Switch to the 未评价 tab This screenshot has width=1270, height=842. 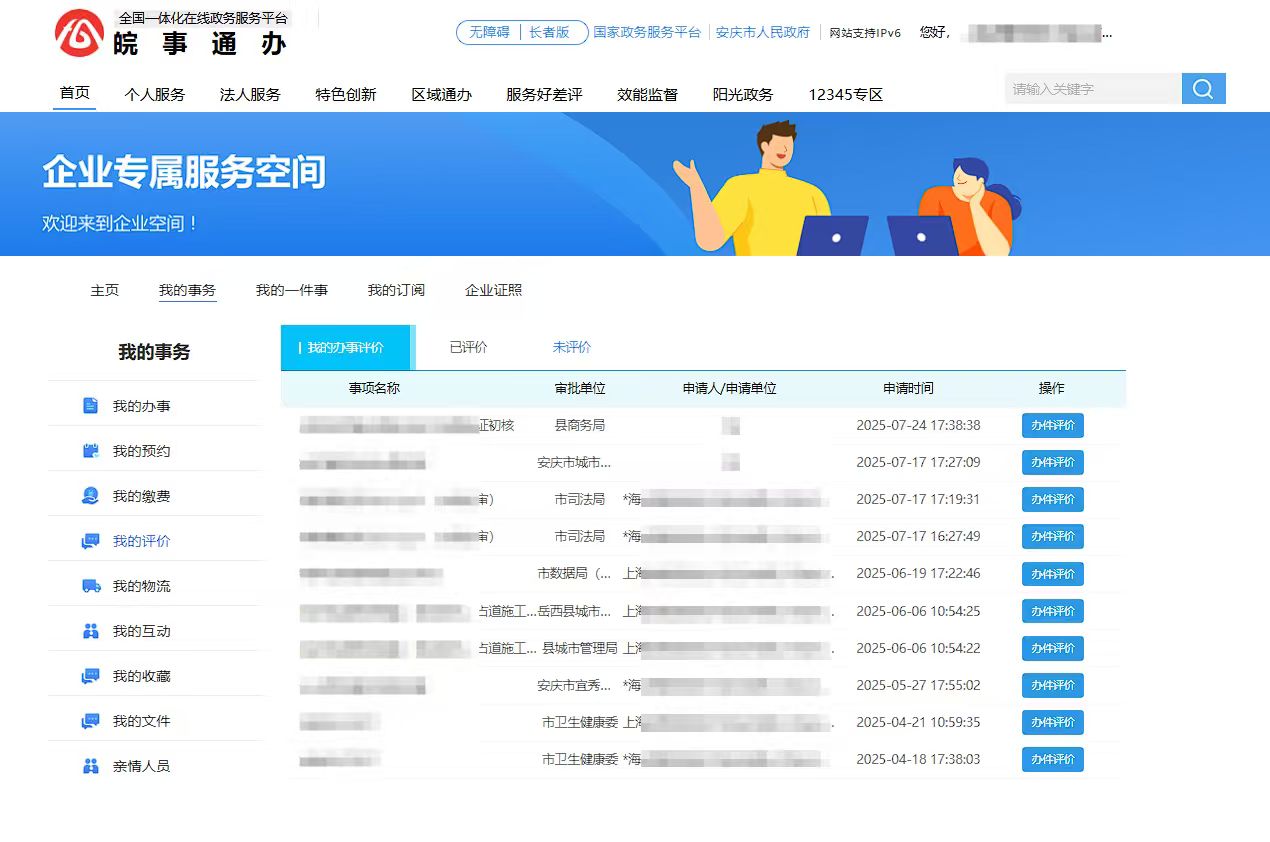pyautogui.click(x=572, y=348)
